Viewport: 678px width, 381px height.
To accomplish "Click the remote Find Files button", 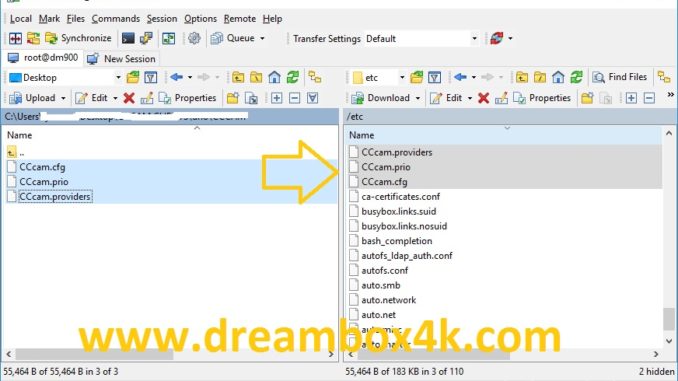I will tap(620, 77).
